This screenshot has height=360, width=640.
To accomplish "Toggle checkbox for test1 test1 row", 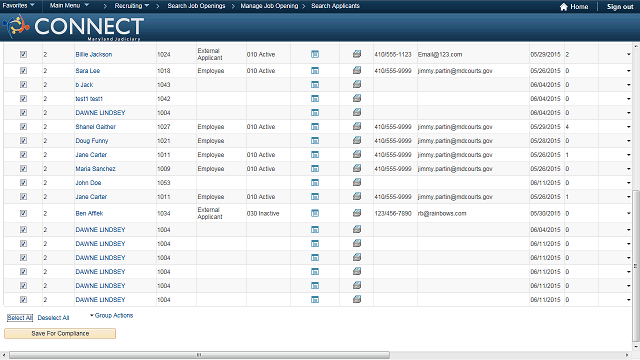I will 23,98.
